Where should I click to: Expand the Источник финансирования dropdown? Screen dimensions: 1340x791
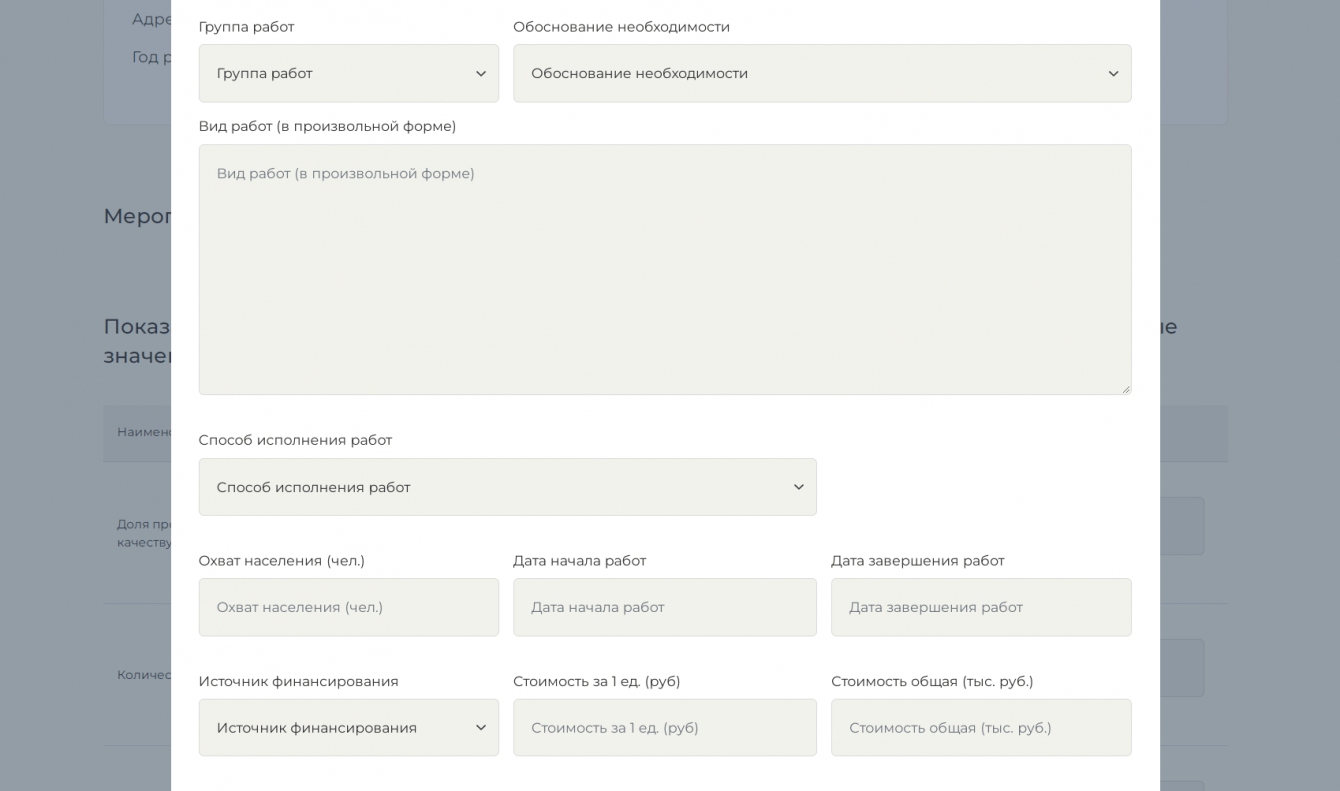tap(348, 727)
